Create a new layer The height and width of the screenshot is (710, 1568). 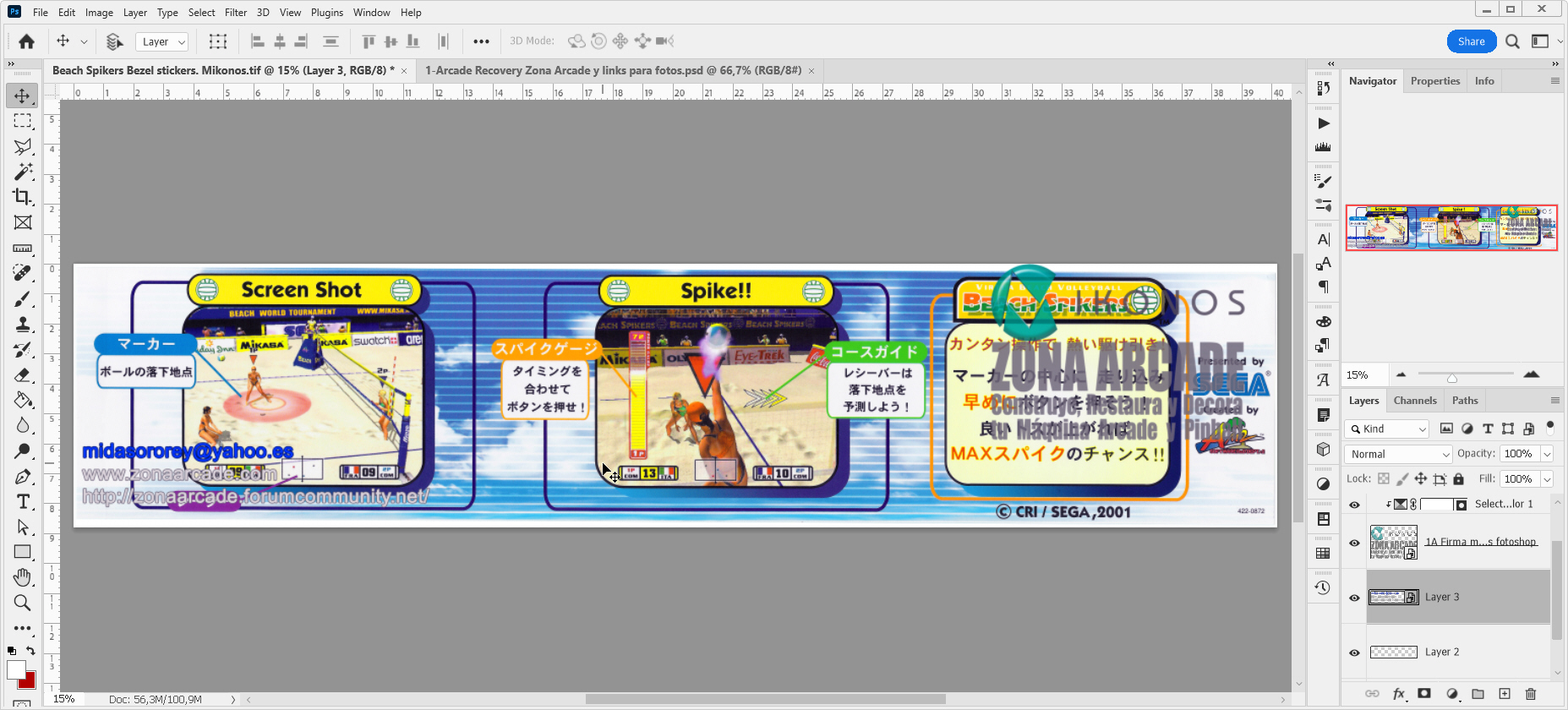(x=1505, y=694)
